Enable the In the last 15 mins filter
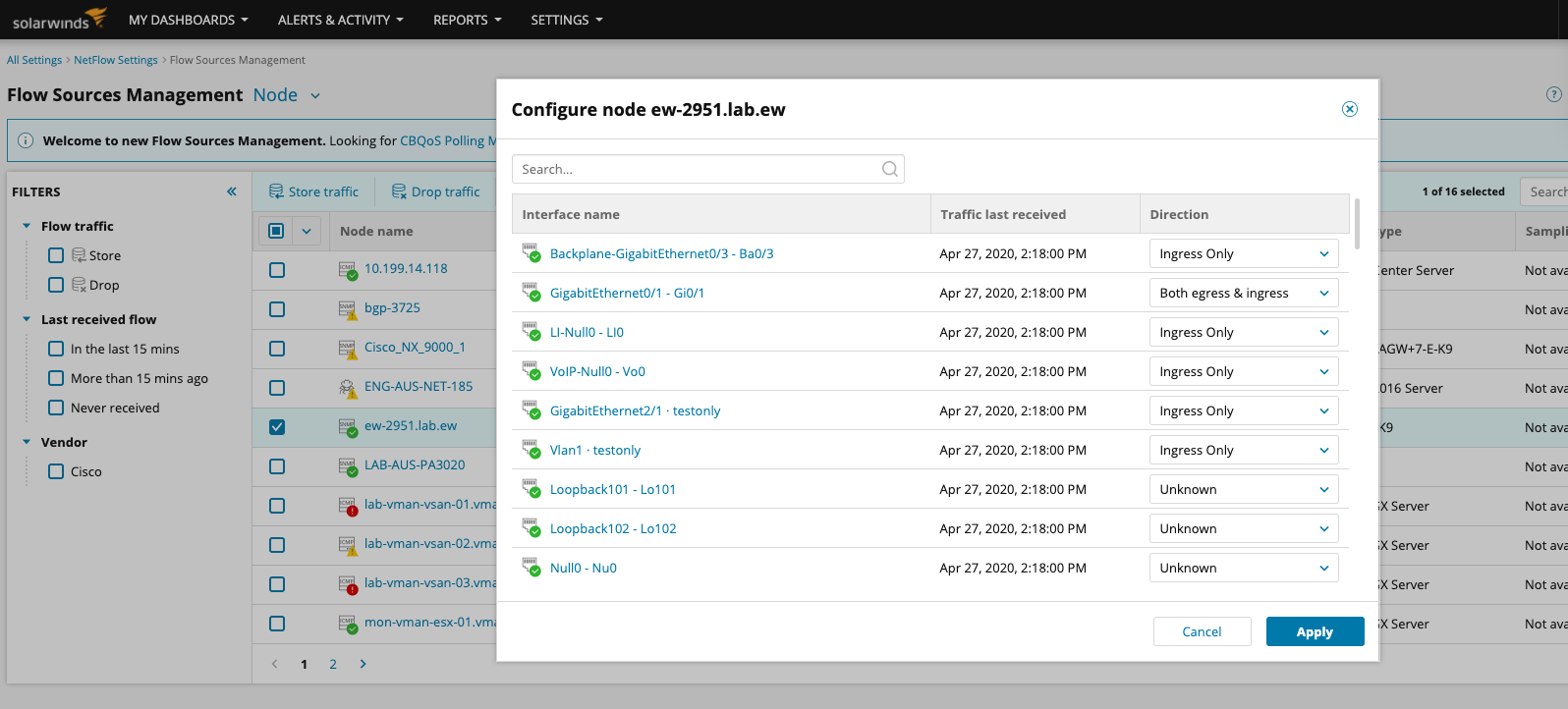This screenshot has width=1568, height=709. (x=56, y=349)
